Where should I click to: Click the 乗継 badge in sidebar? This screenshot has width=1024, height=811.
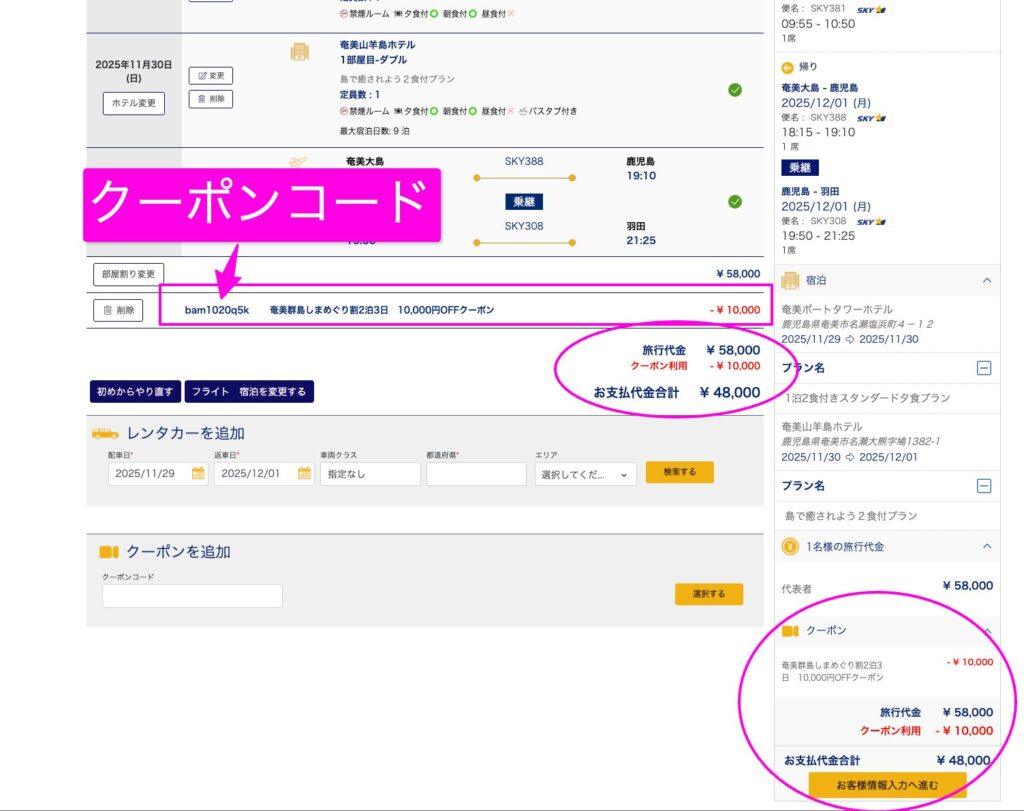(800, 168)
